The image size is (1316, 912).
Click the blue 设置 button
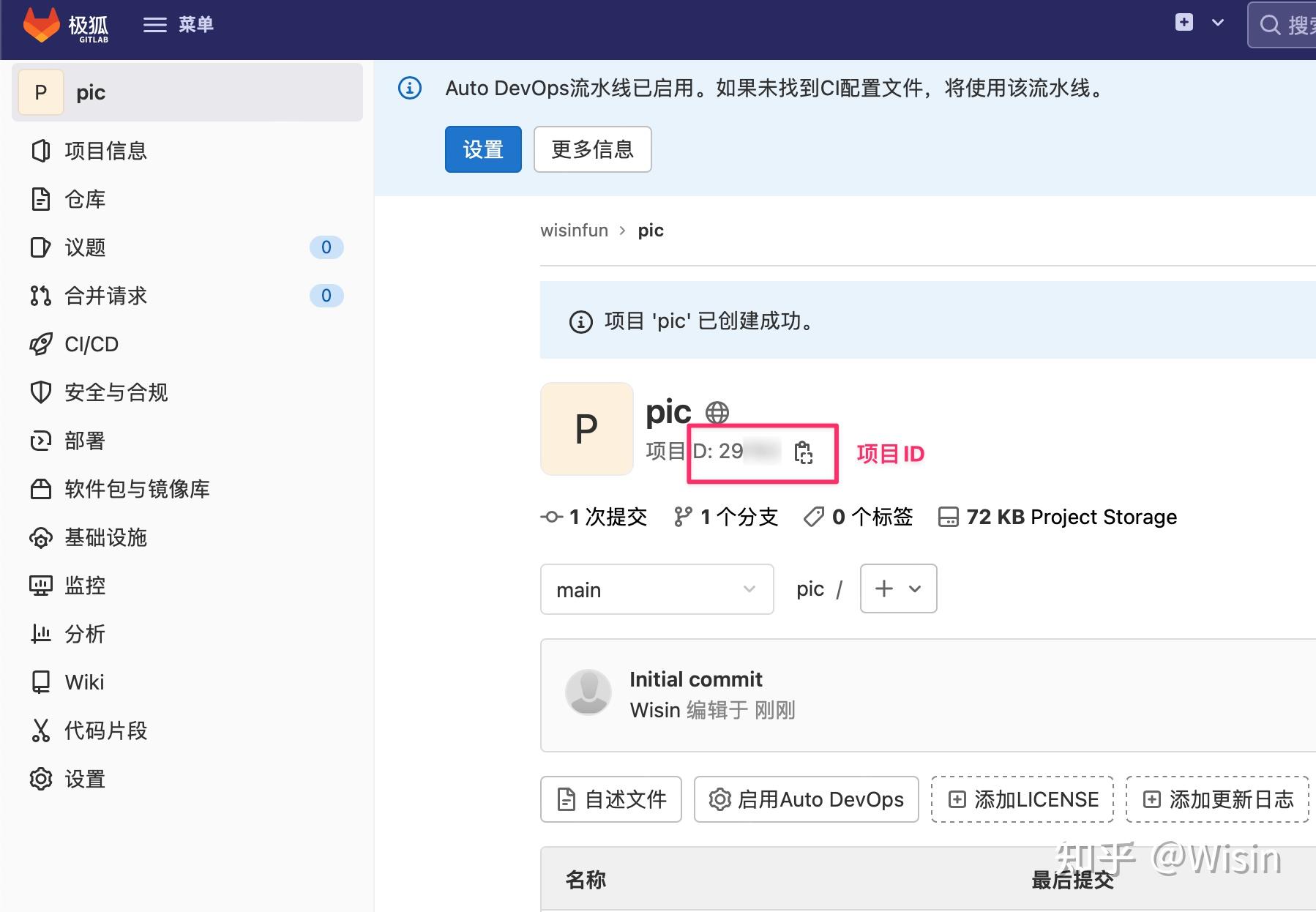pos(482,149)
